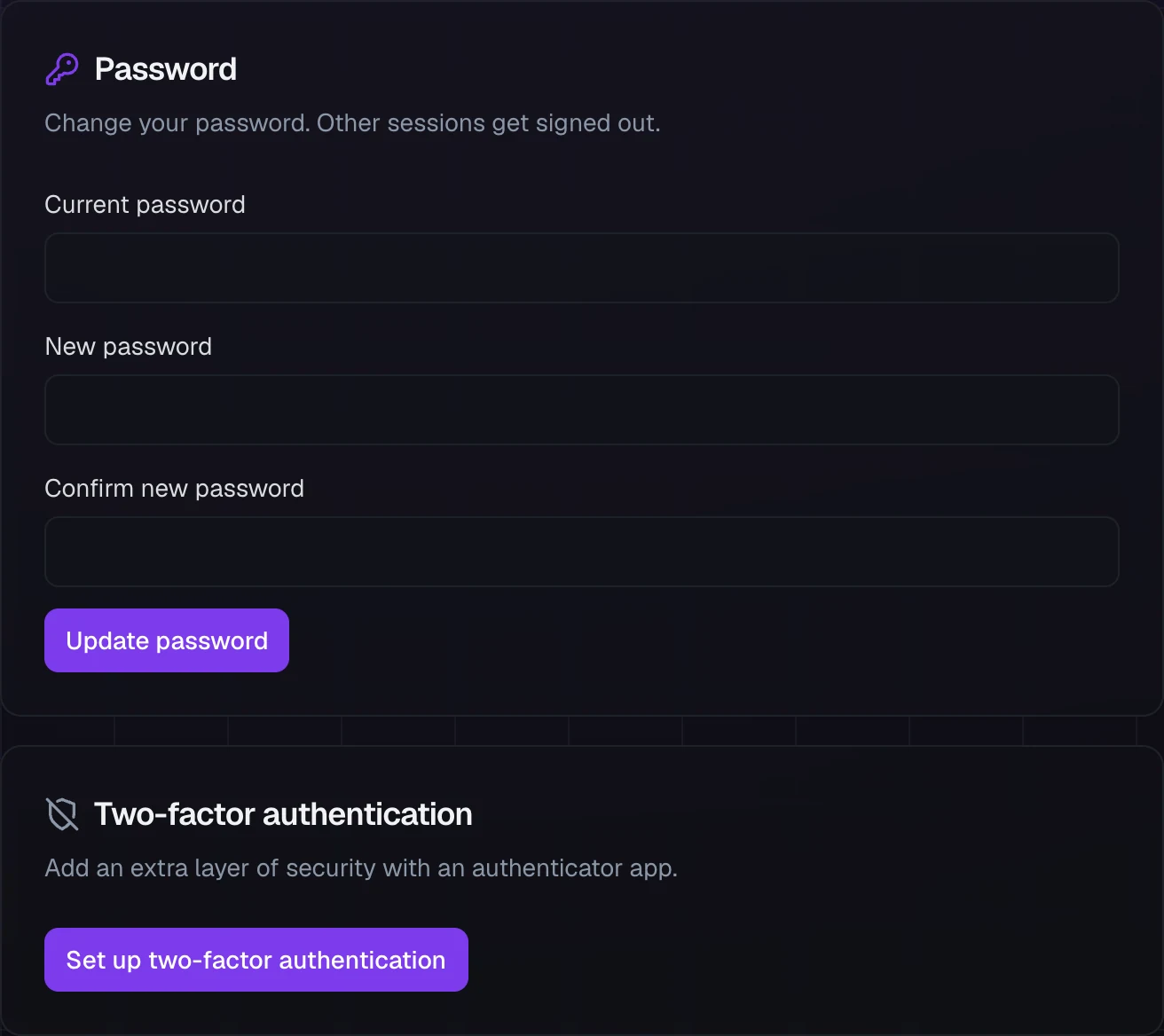Click the crossed-out shield icon for two-factor
This screenshot has height=1036, width=1164.
[62, 814]
